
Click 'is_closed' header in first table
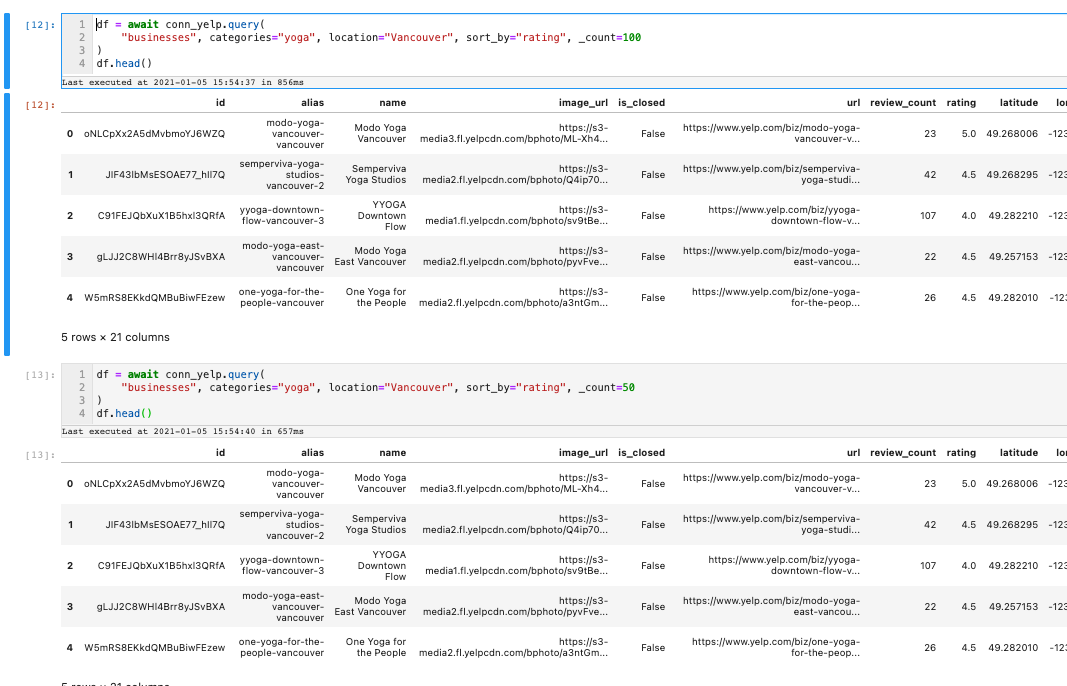click(641, 103)
